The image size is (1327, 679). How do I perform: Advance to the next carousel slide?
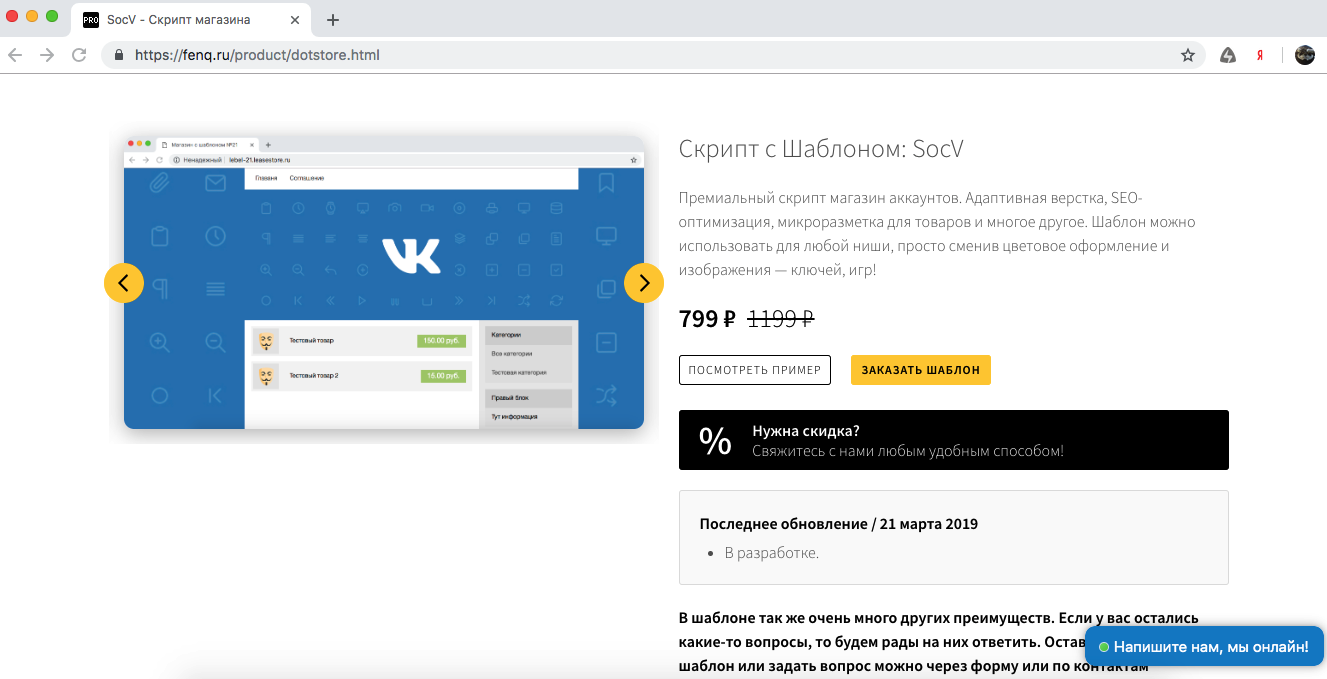pos(644,283)
